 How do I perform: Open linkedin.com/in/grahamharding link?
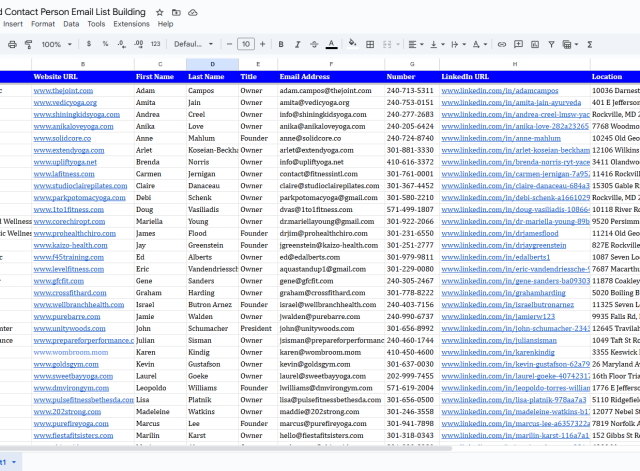pyautogui.click(x=503, y=293)
